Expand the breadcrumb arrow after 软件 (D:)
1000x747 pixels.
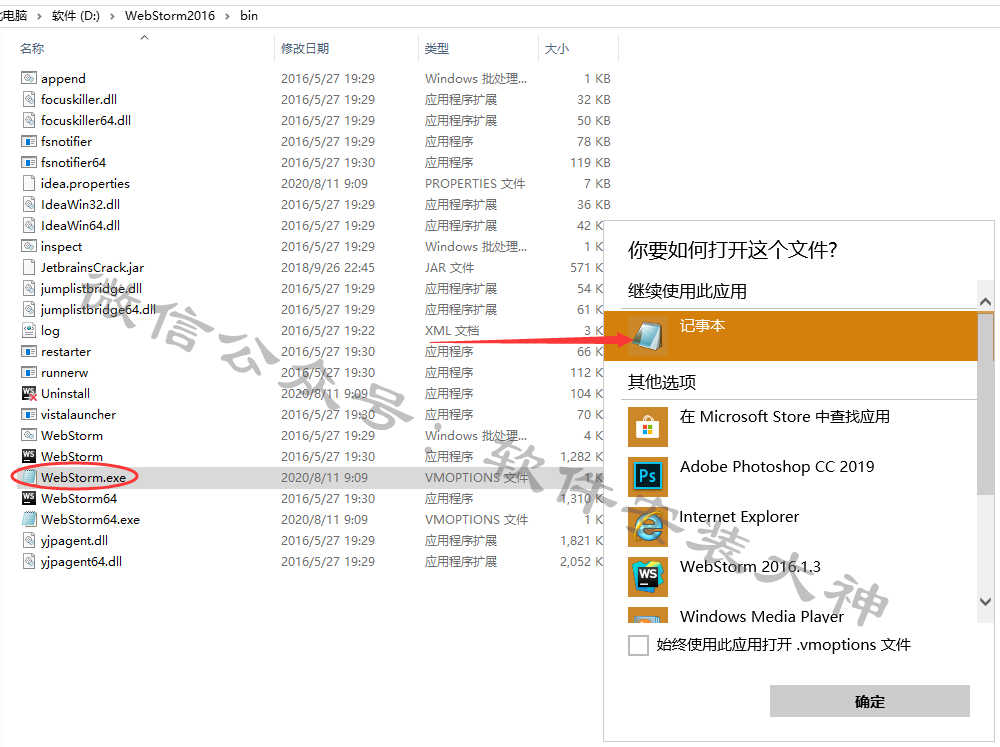pos(112,16)
